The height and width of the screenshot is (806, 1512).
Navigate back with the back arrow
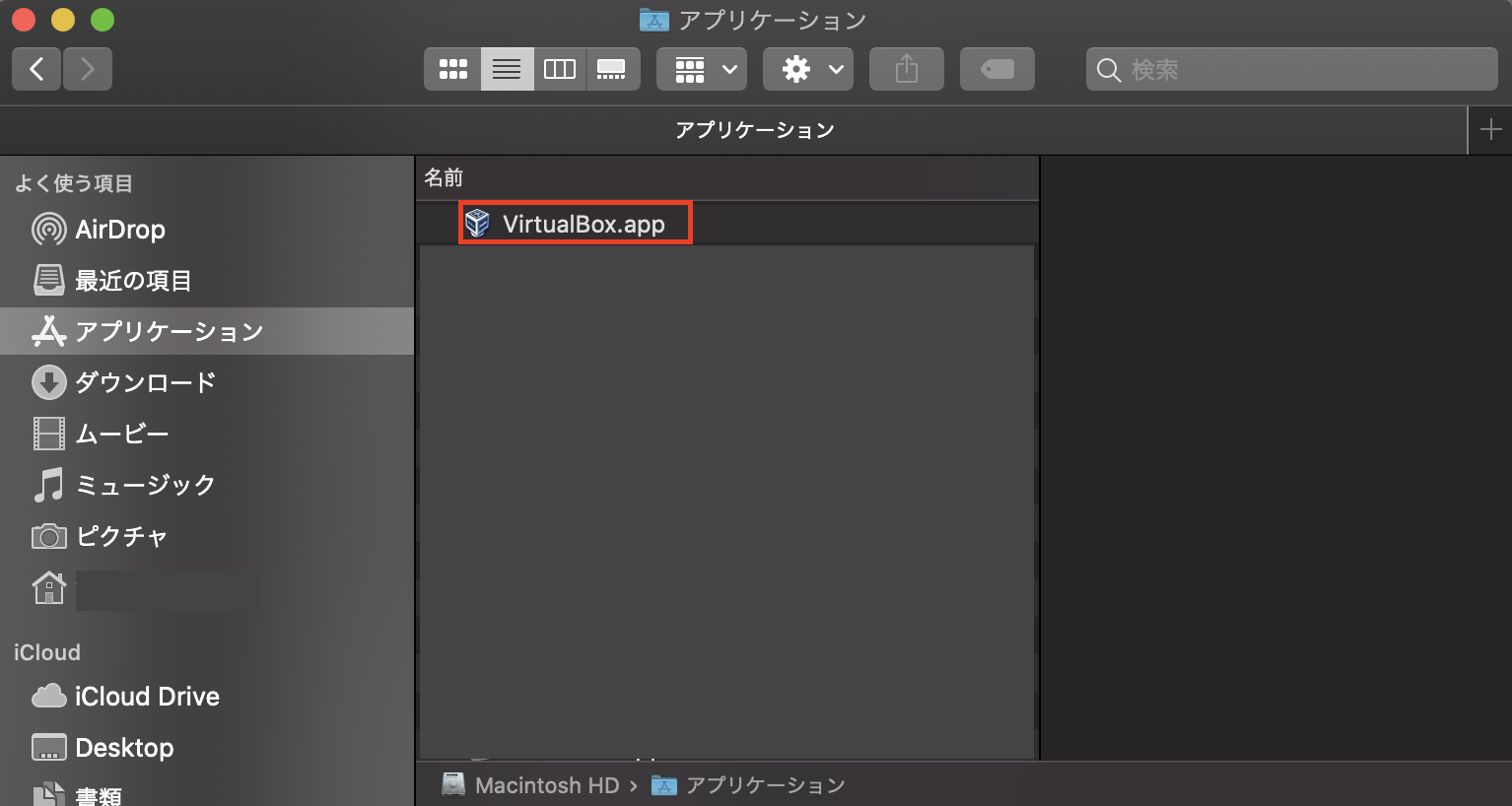pos(35,69)
